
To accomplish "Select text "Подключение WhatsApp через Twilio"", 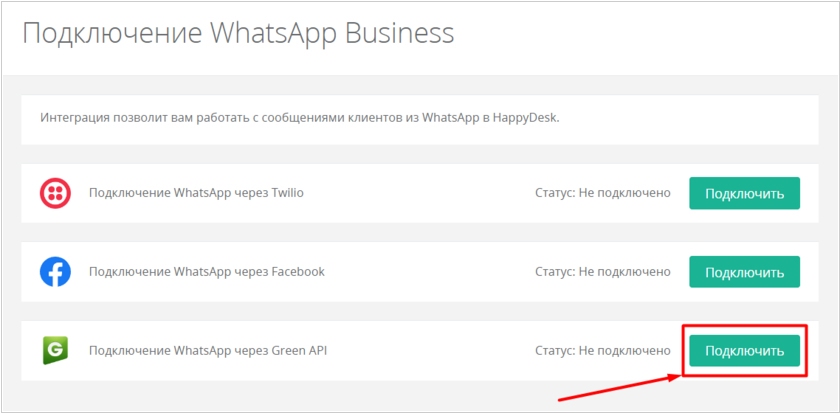I will coord(196,193).
